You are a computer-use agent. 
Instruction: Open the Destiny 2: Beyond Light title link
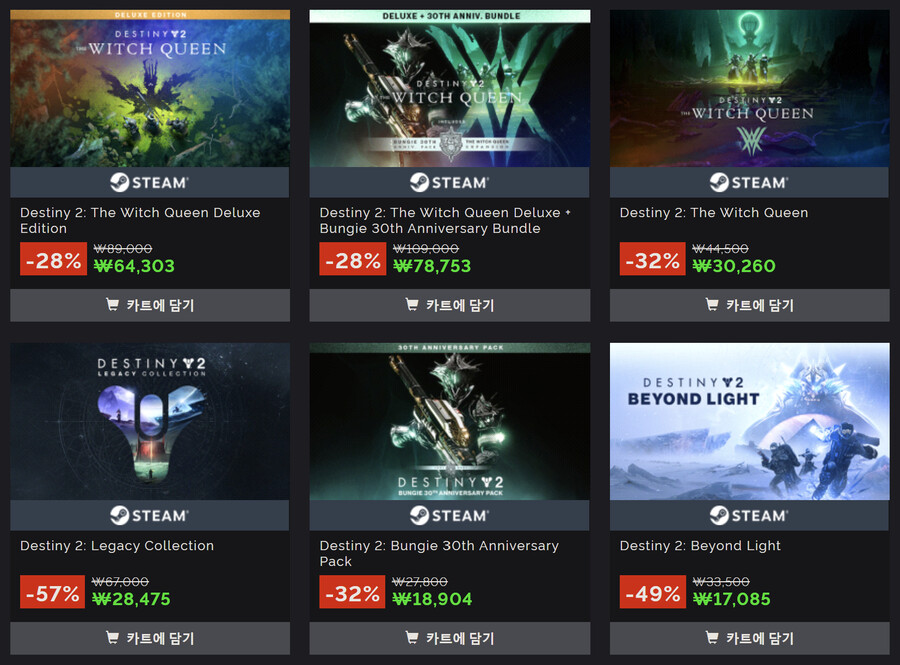pyautogui.click(x=700, y=546)
